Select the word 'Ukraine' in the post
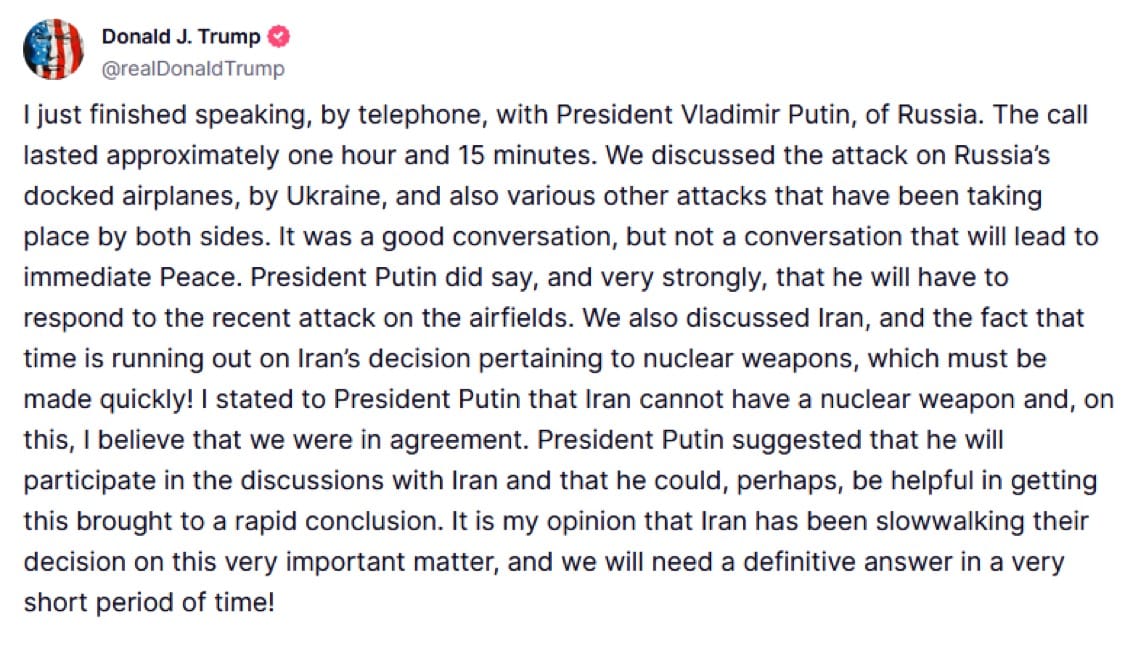Viewport: 1125px width, 649px height. 334,196
